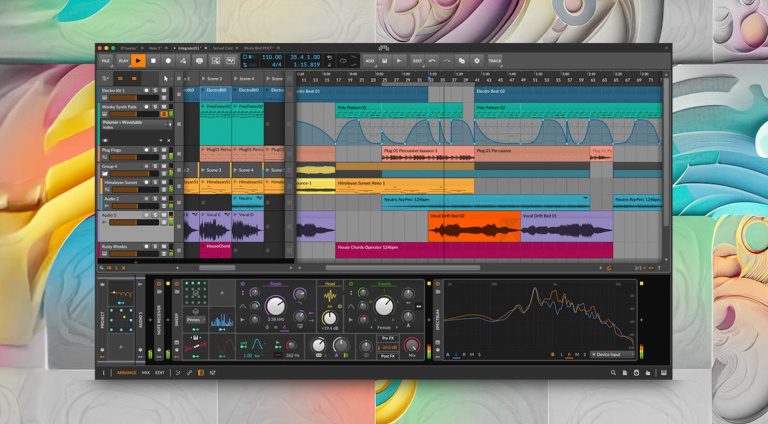Mute the Himalayan Sunset track
Image resolution: width=768 pixels, height=424 pixels.
click(x=164, y=182)
